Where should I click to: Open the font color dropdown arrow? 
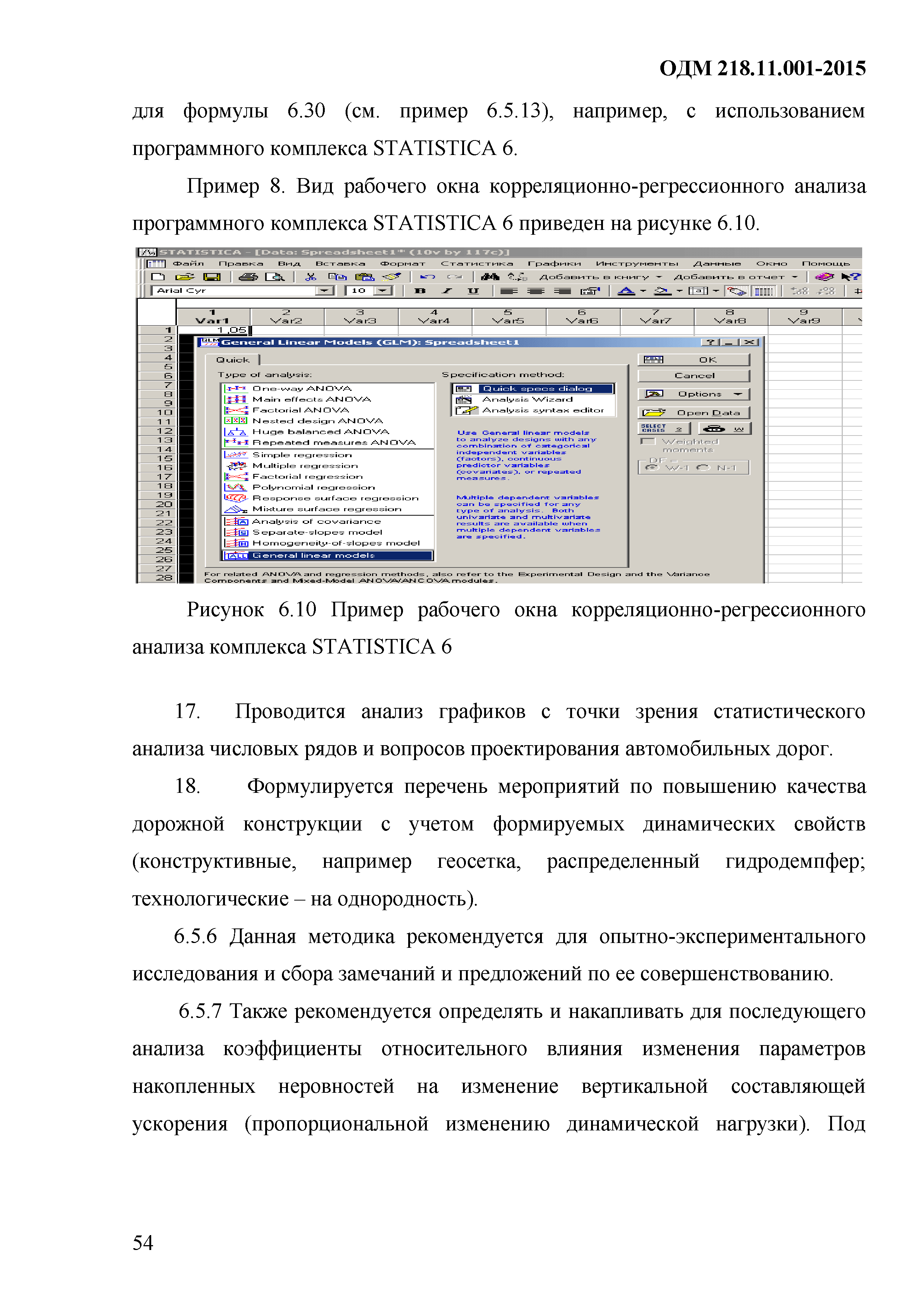click(643, 291)
